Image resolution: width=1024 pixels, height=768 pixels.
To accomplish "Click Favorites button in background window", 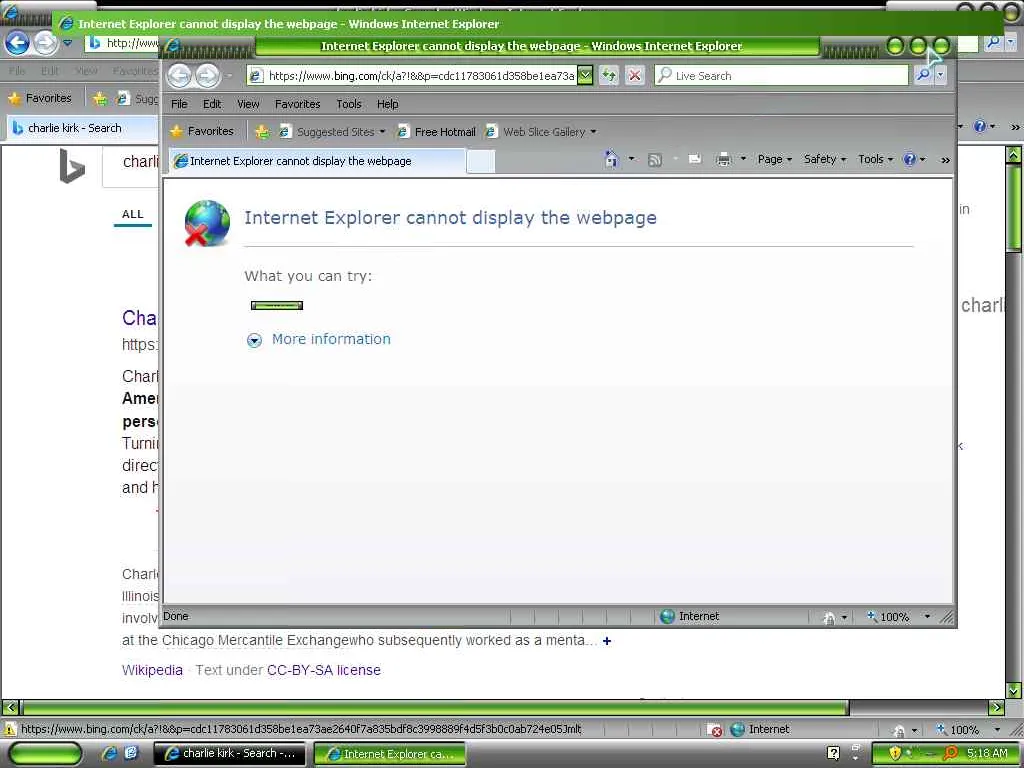I will (40, 99).
